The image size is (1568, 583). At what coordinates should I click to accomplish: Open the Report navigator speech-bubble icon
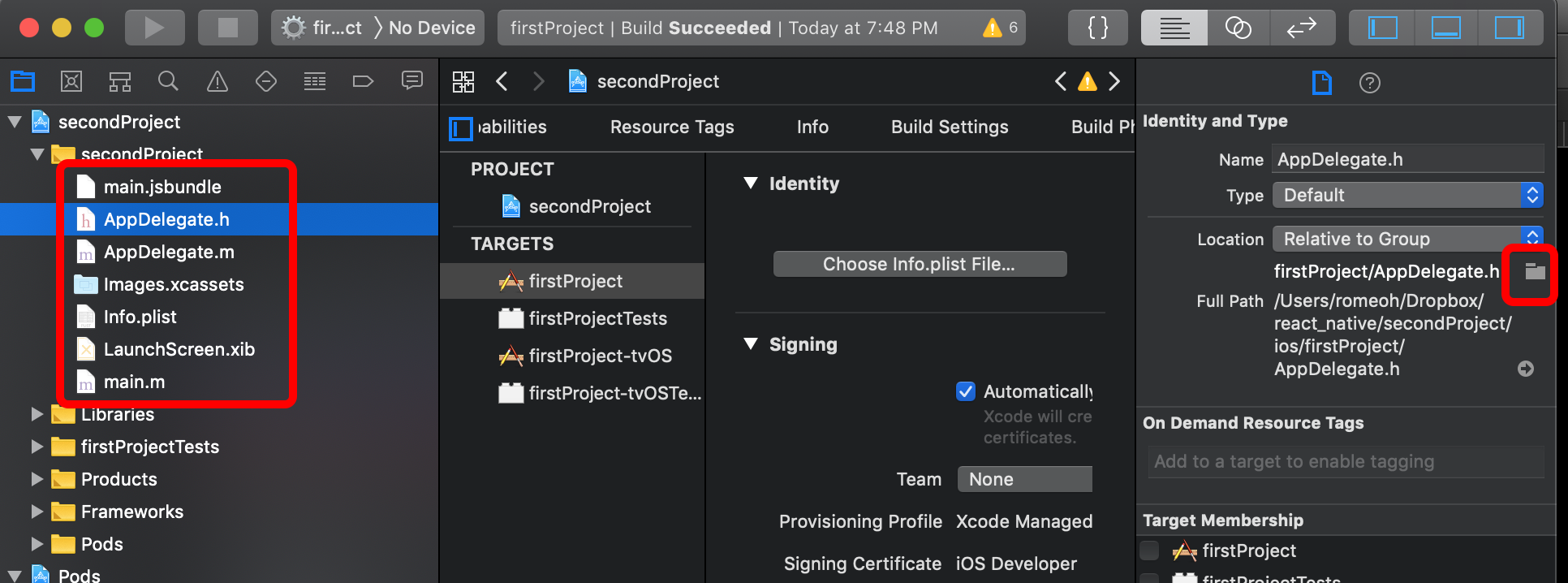pyautogui.click(x=412, y=81)
